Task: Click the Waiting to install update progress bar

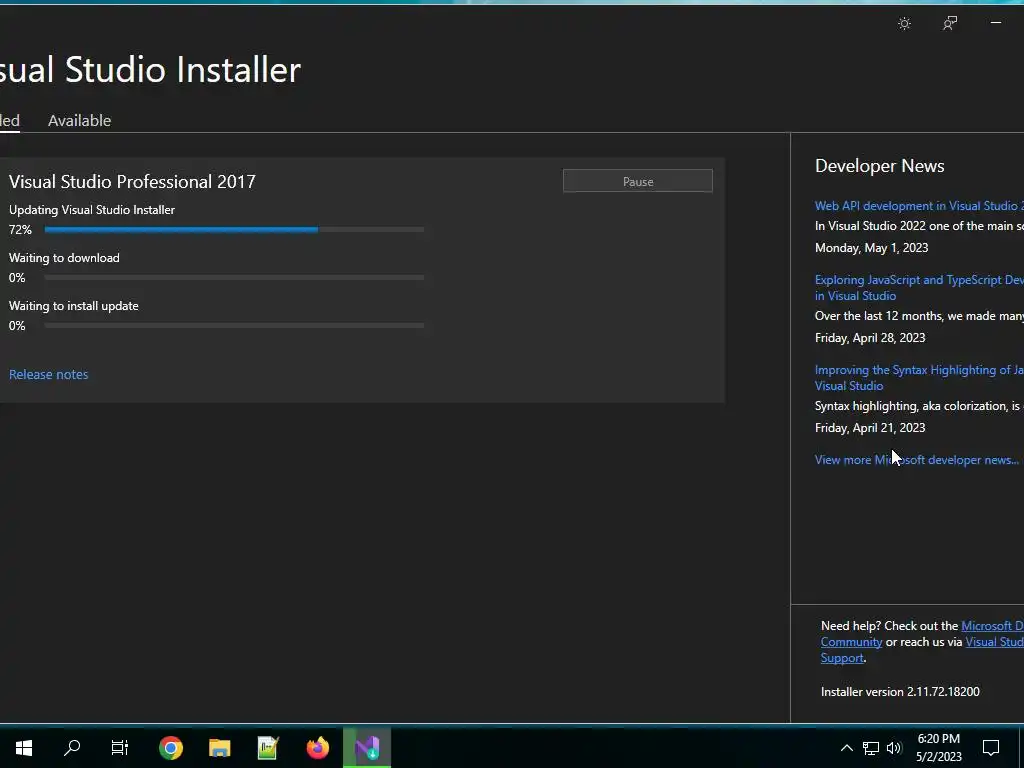Action: coord(234,325)
